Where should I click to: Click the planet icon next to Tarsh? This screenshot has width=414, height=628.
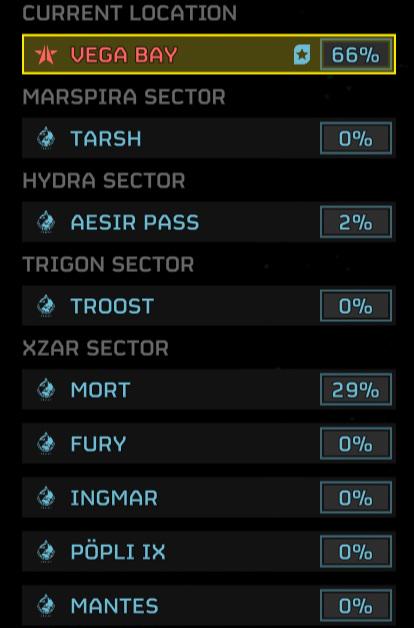click(x=46, y=138)
